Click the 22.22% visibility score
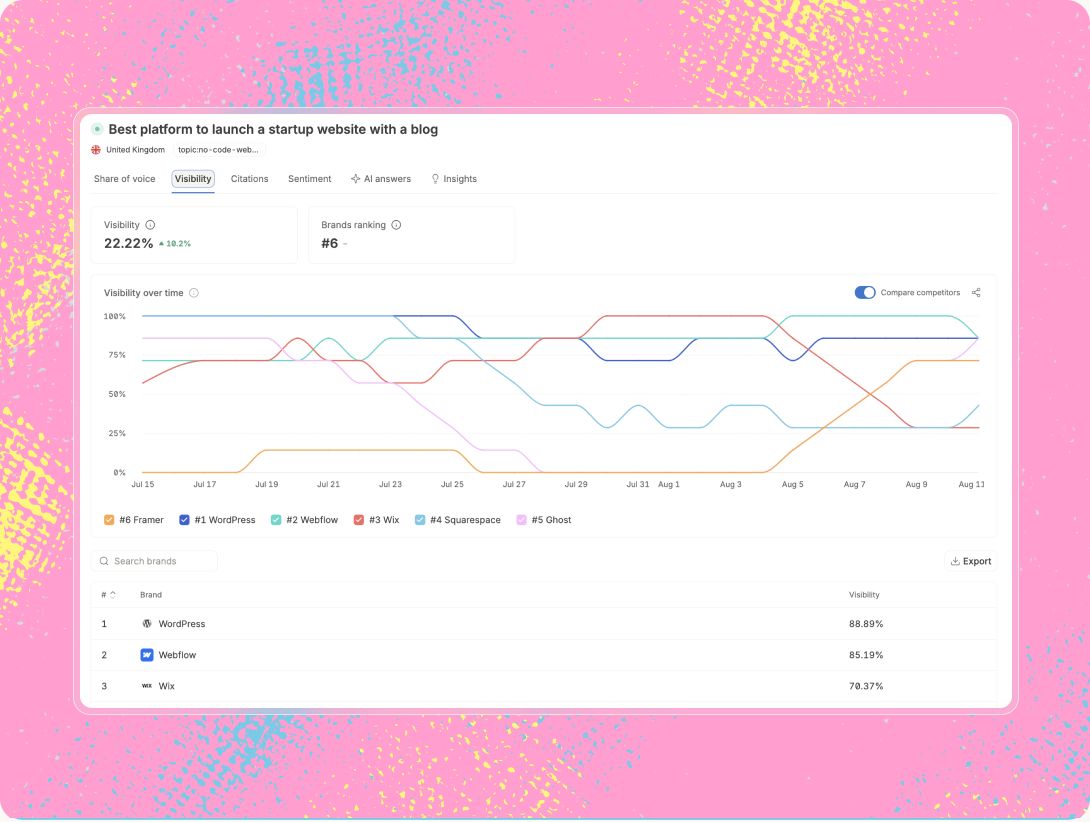This screenshot has width=1090, height=822. 129,243
